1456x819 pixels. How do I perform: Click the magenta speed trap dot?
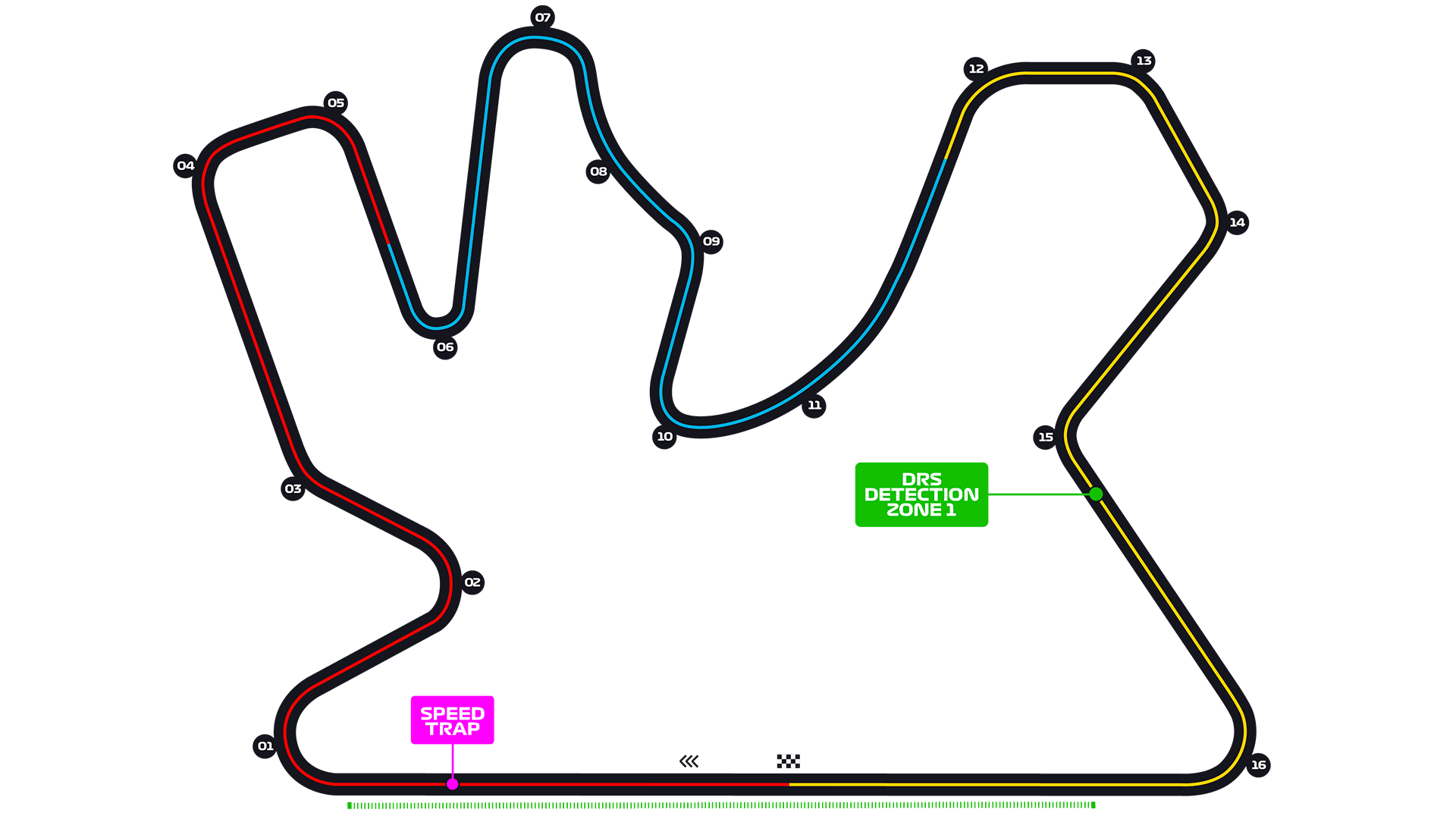(453, 784)
